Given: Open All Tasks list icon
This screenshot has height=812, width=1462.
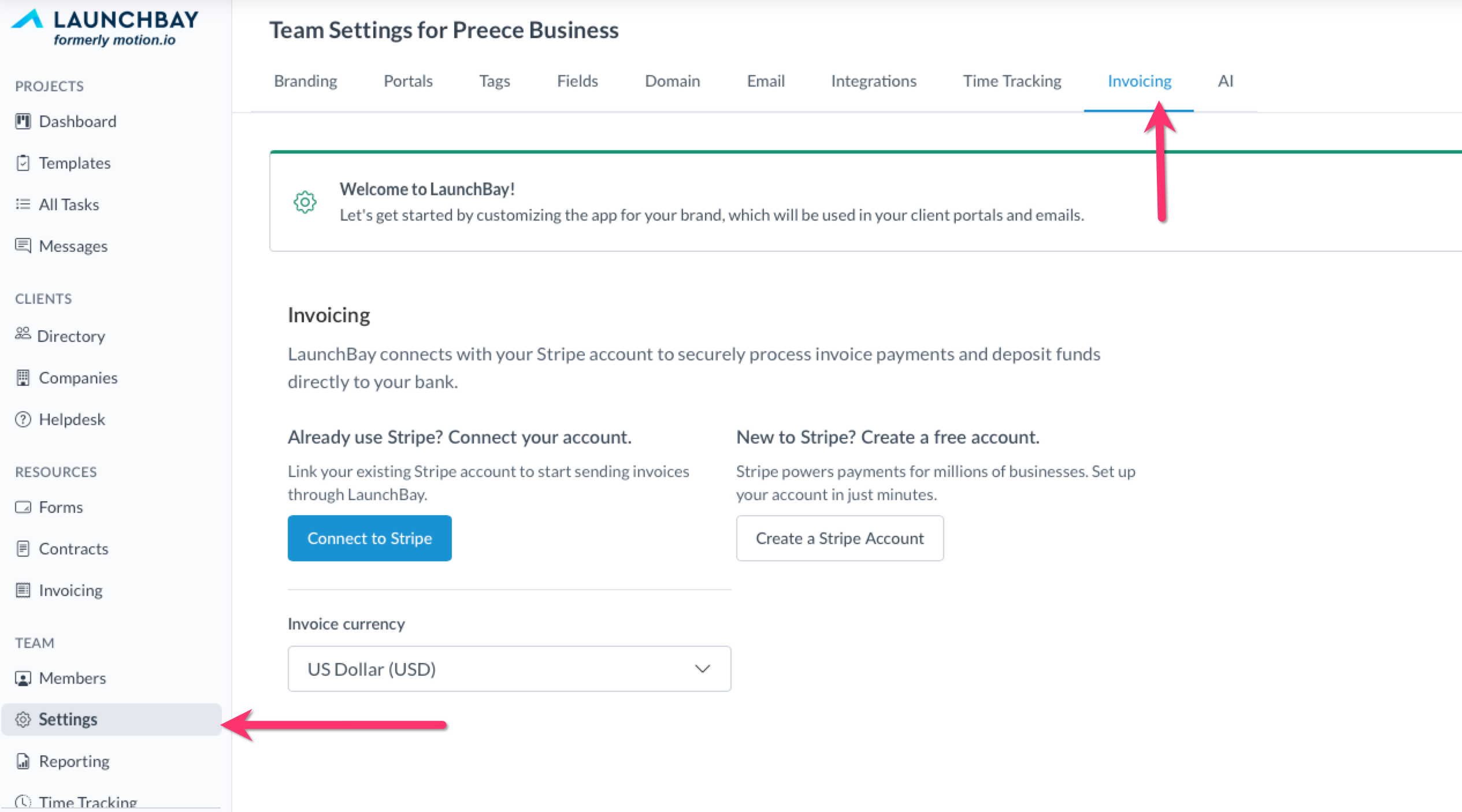Looking at the screenshot, I should pyautogui.click(x=23, y=204).
